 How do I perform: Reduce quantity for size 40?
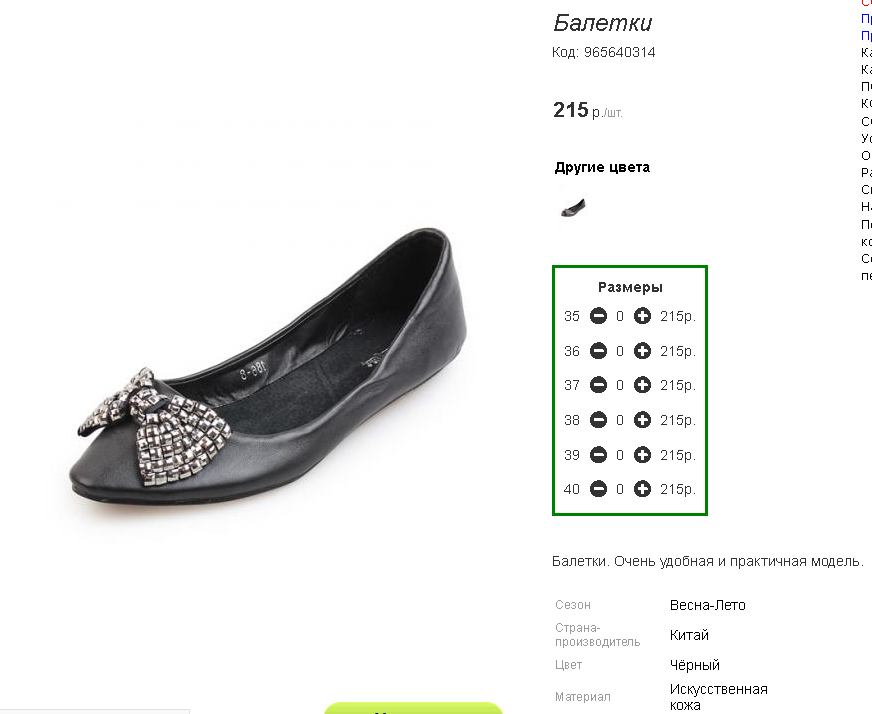[x=598, y=489]
